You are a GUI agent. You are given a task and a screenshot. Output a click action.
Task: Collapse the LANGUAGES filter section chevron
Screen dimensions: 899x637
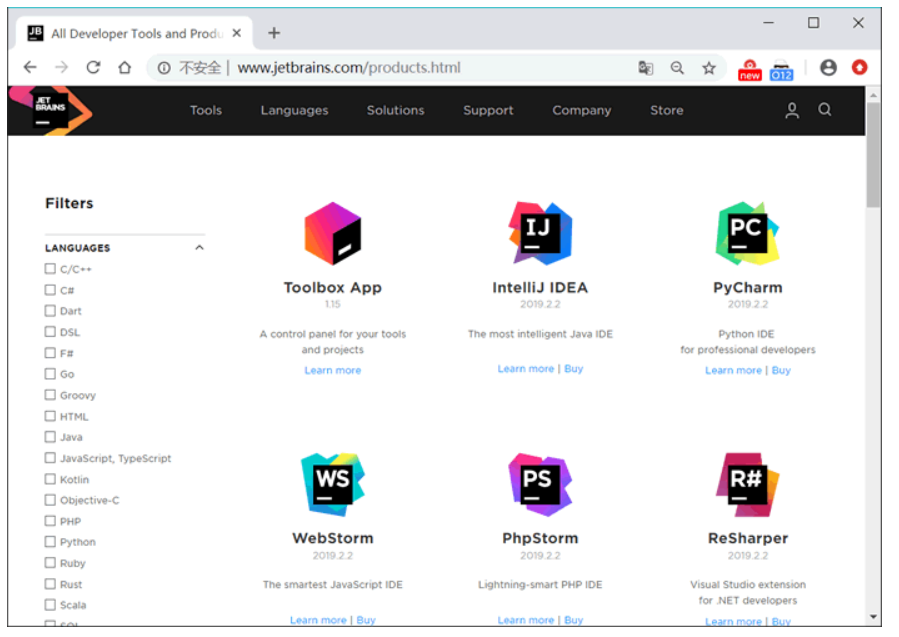[199, 248]
